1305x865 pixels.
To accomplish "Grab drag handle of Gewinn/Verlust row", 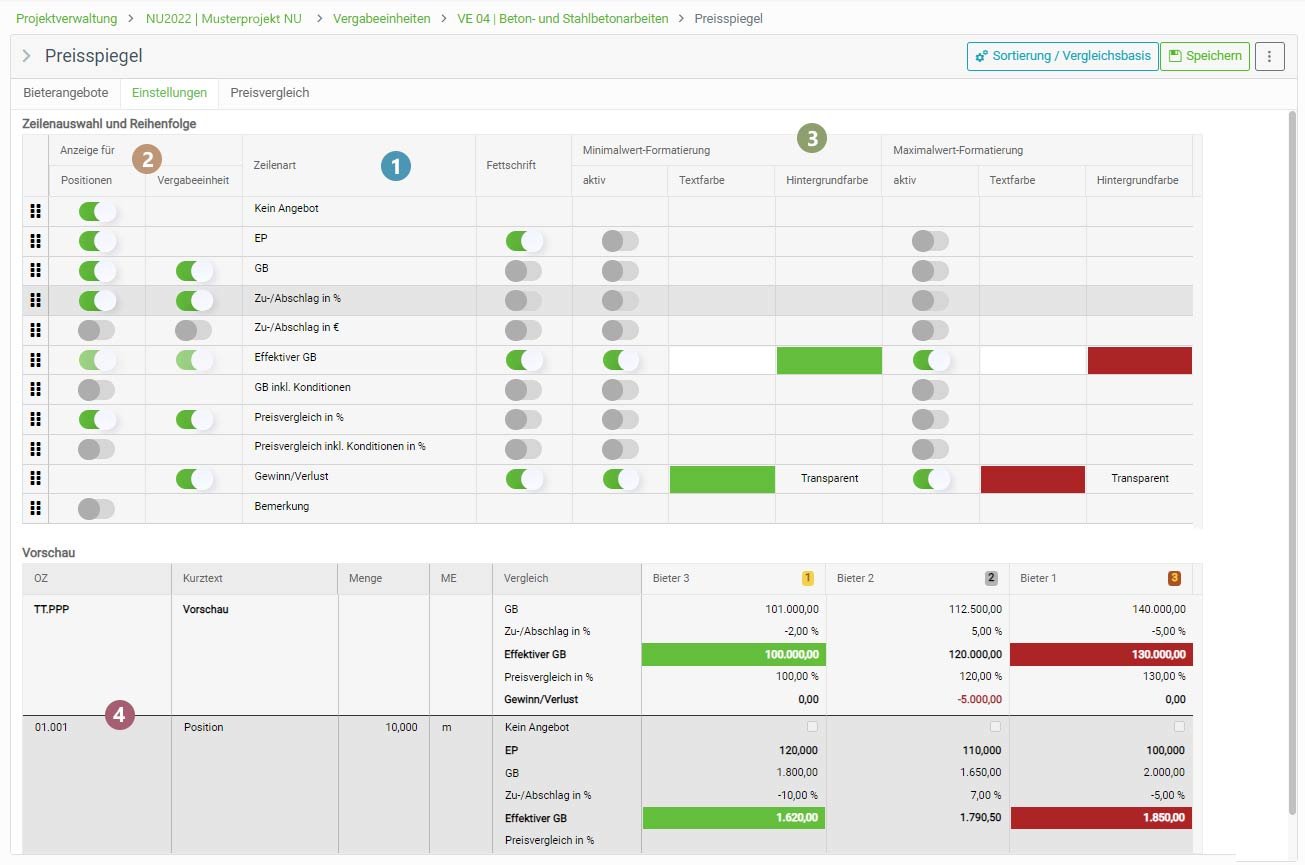I will coord(36,478).
